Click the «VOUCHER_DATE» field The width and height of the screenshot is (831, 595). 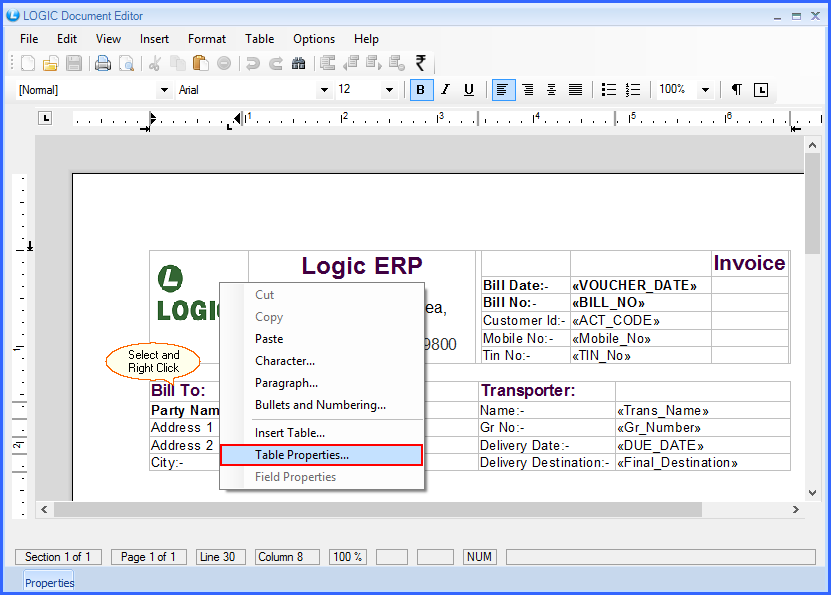click(x=634, y=286)
